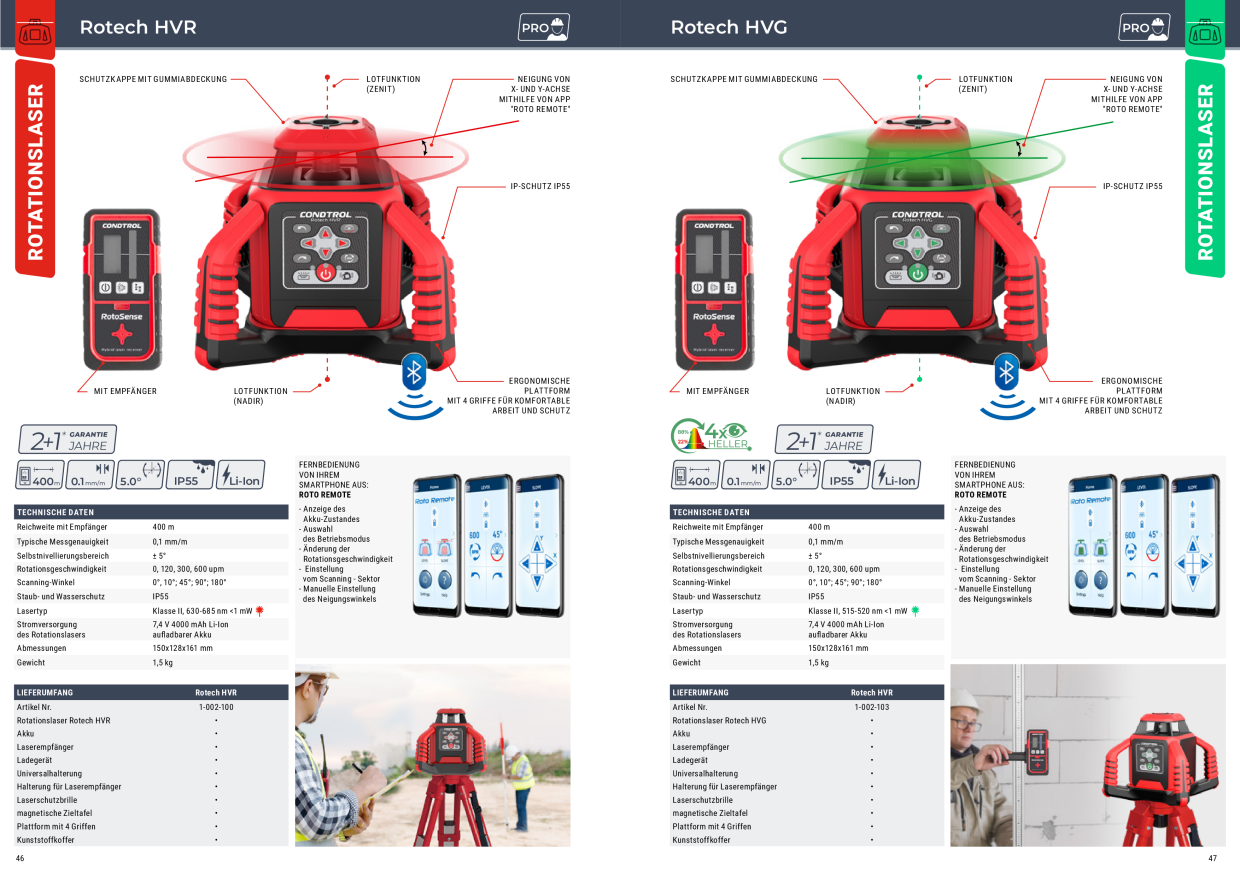Click the 2+1 Garantie Jahre badge on HVG page

tap(823, 439)
